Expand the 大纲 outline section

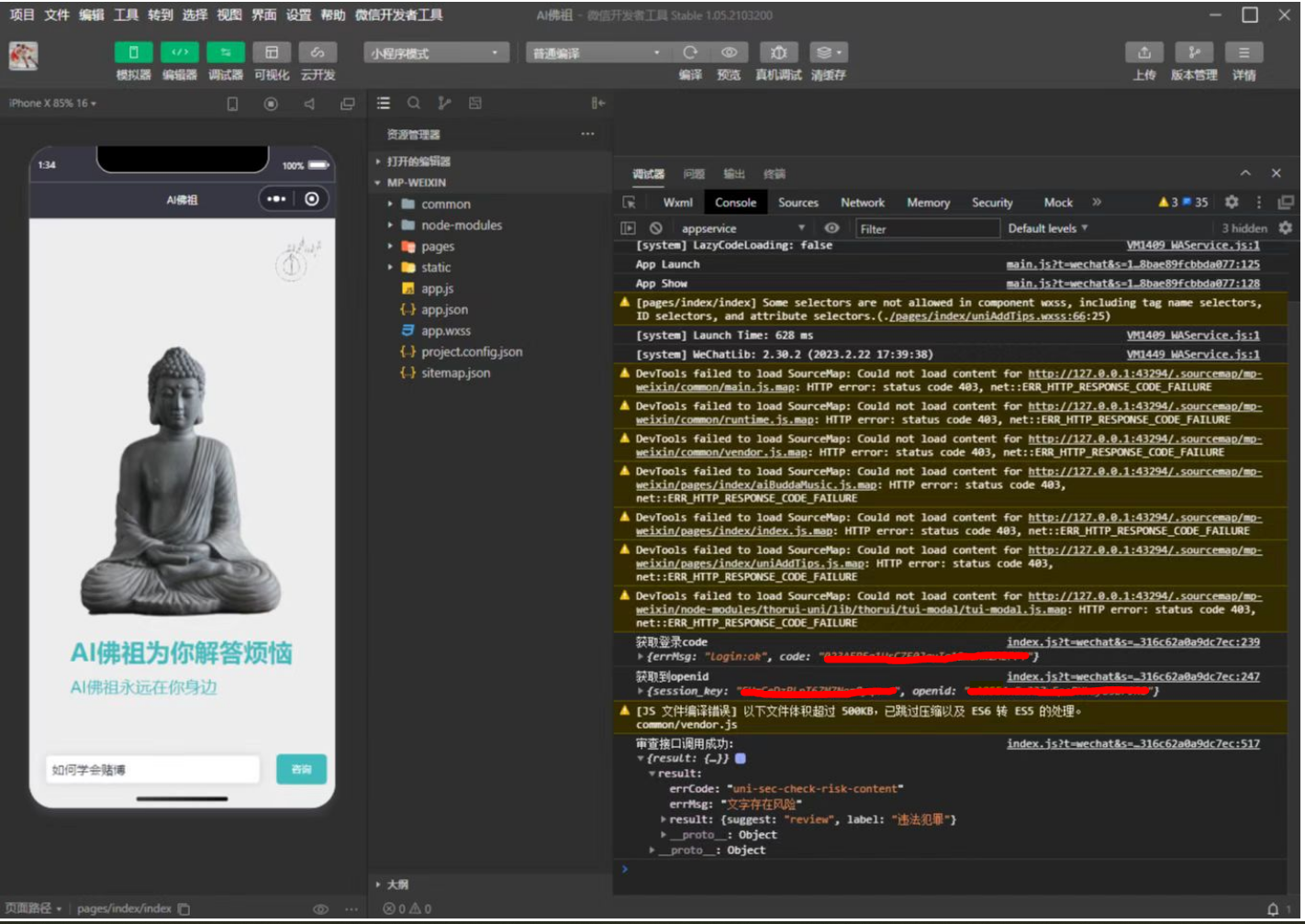(396, 885)
